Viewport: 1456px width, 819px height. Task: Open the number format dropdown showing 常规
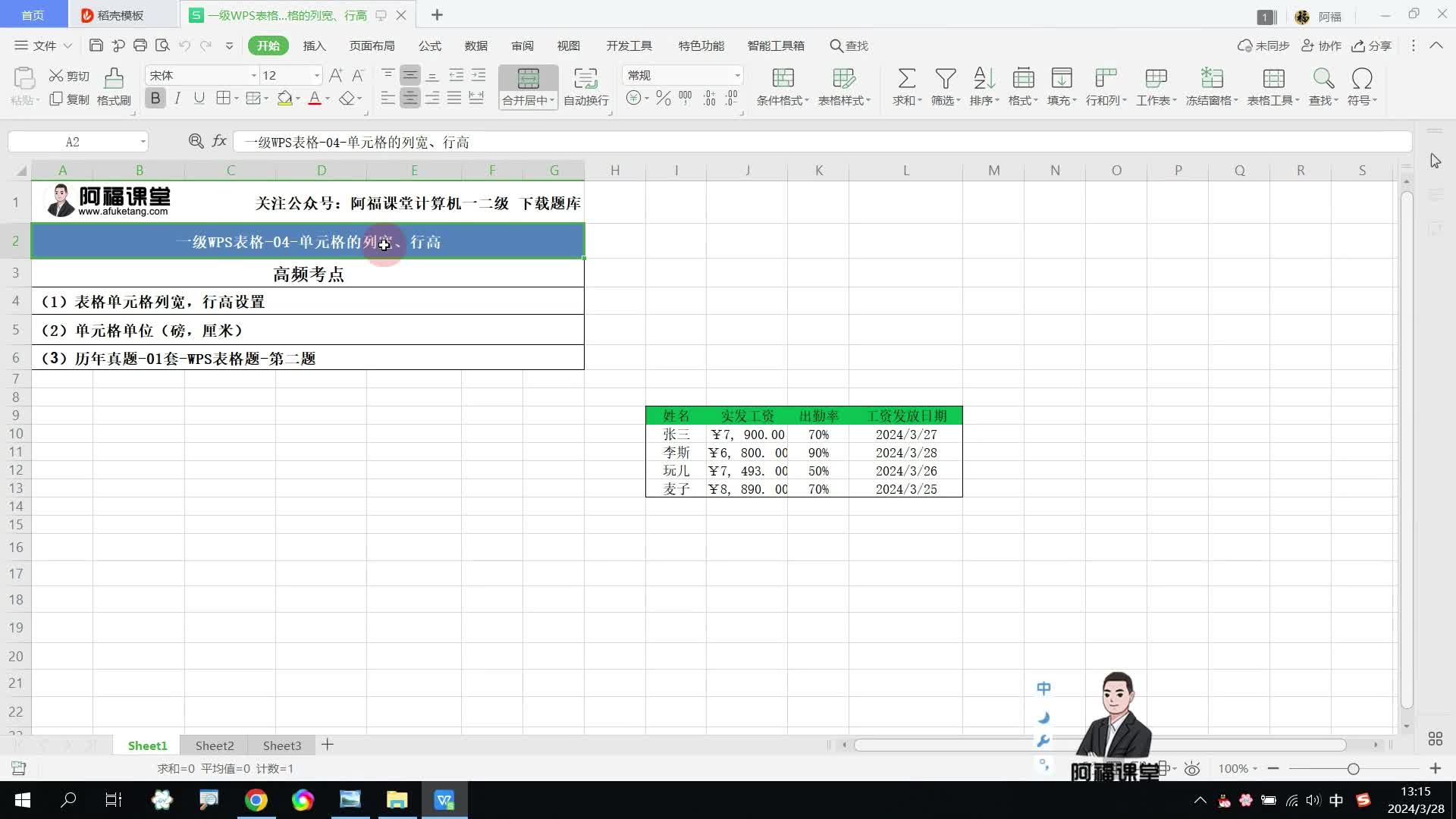click(736, 76)
